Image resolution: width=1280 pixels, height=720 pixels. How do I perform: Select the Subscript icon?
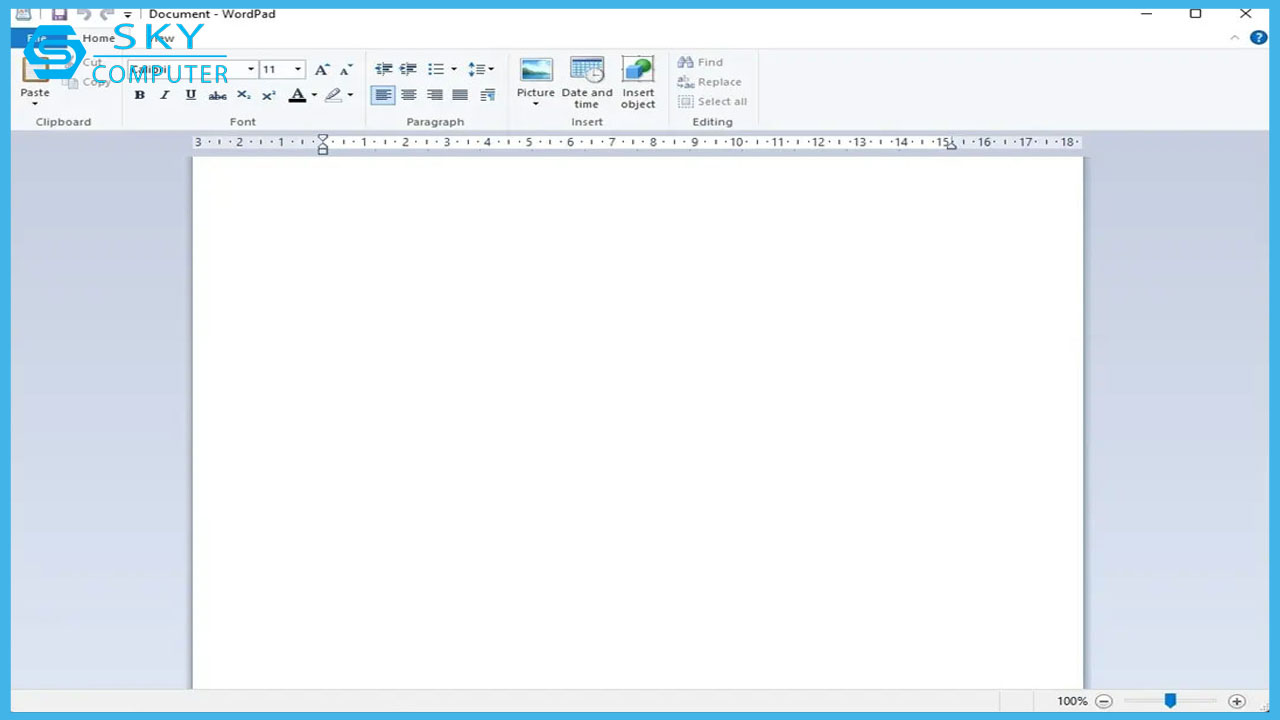[x=242, y=95]
